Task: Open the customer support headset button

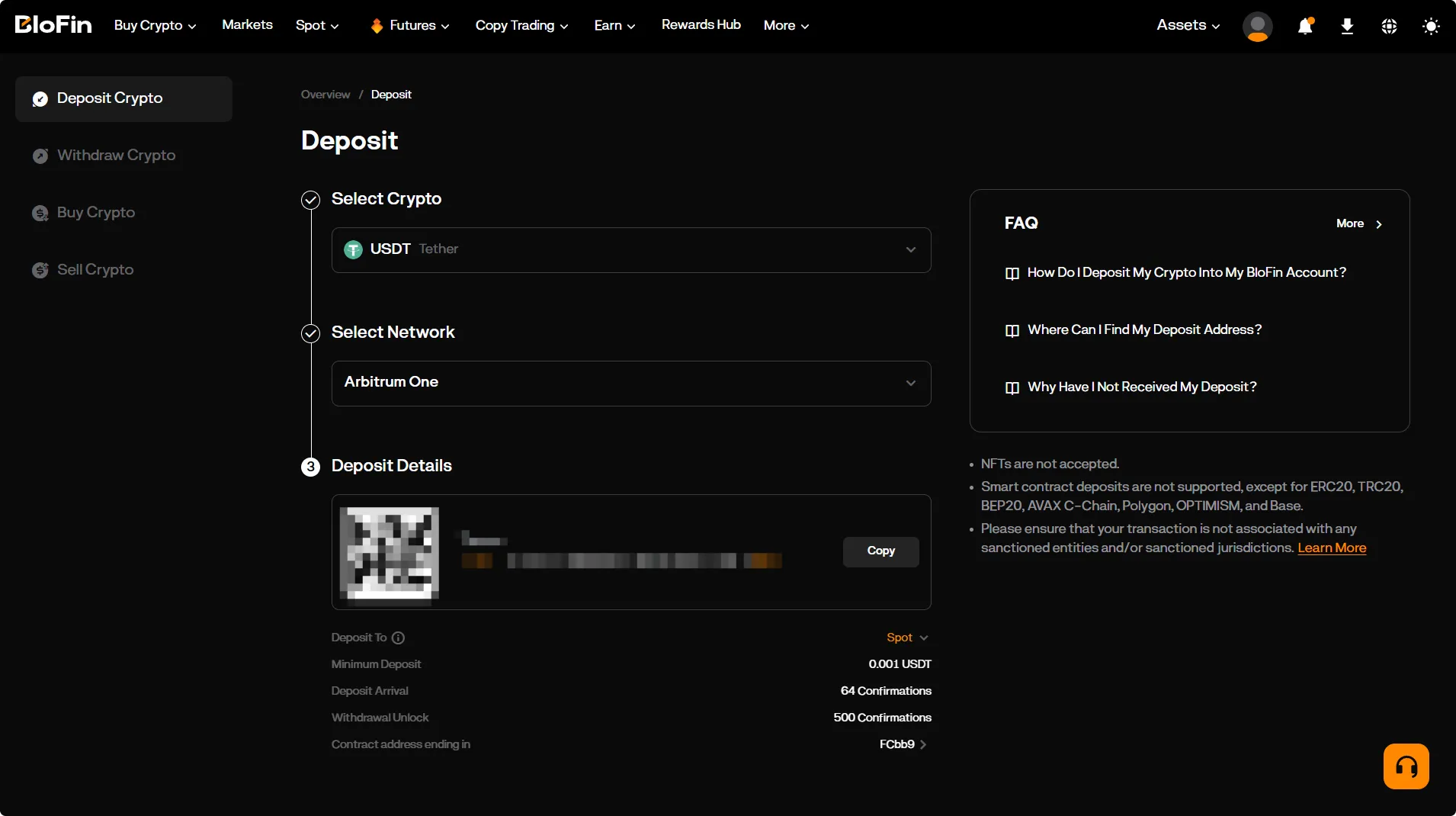Action: pos(1406,766)
